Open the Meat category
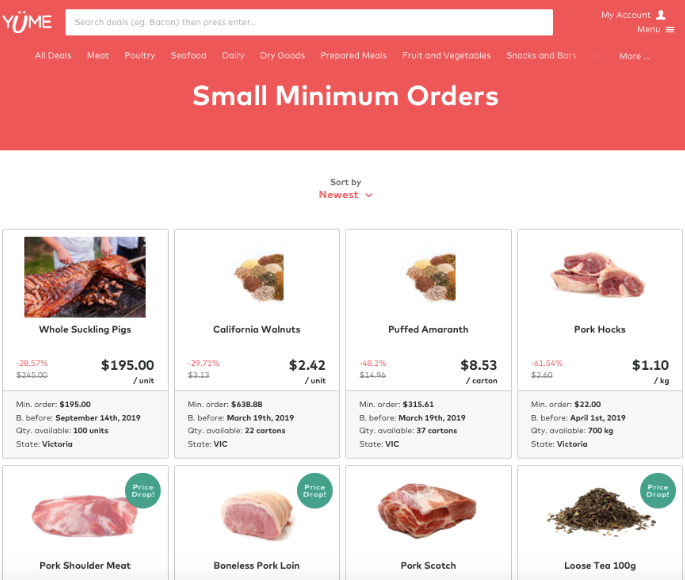This screenshot has width=685, height=580. click(97, 55)
